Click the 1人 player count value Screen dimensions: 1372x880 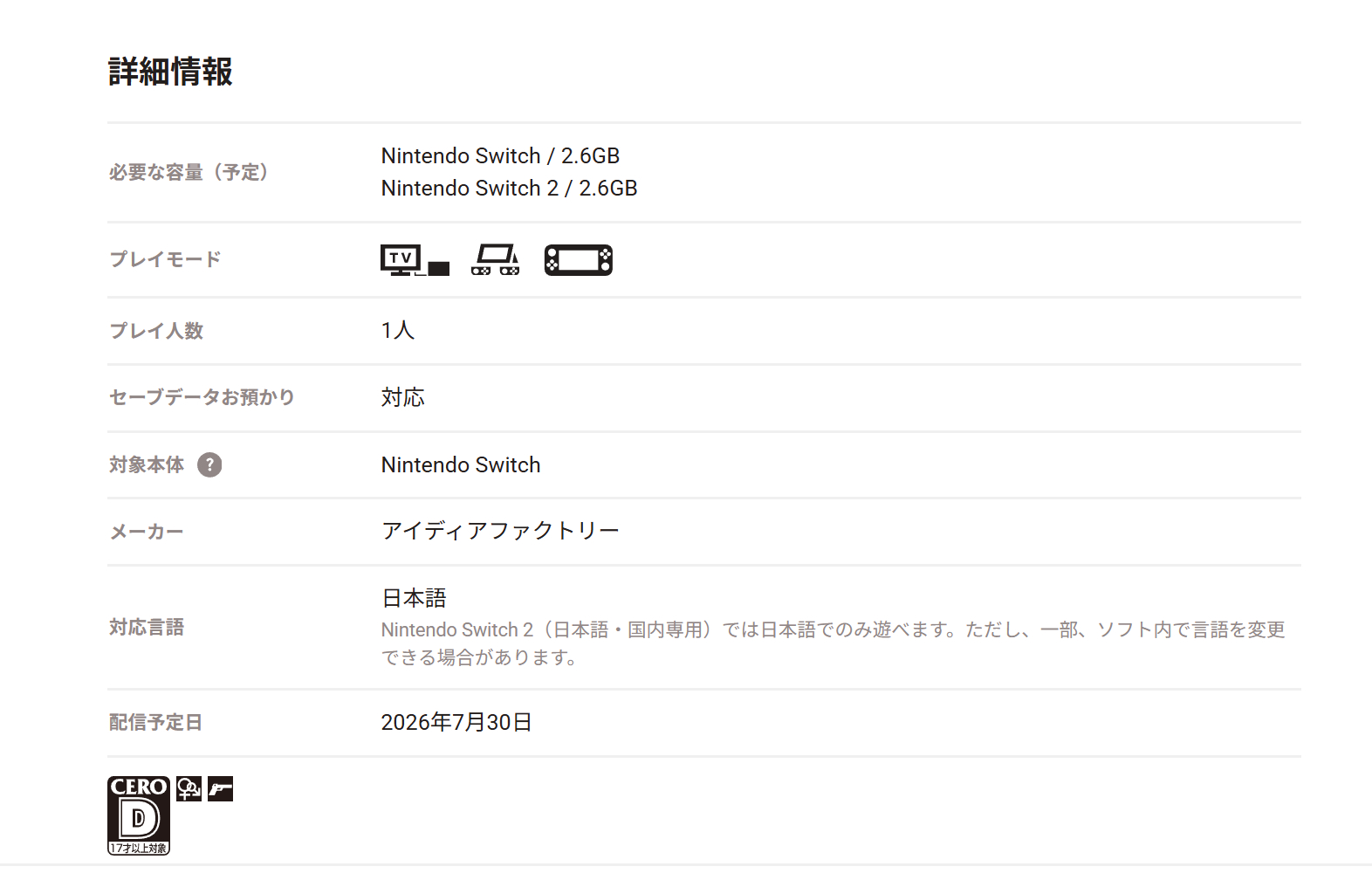398,331
